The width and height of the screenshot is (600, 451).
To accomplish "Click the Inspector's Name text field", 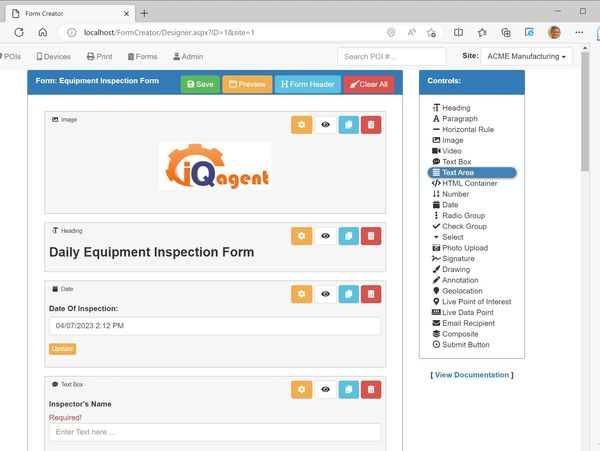I will (x=215, y=432).
